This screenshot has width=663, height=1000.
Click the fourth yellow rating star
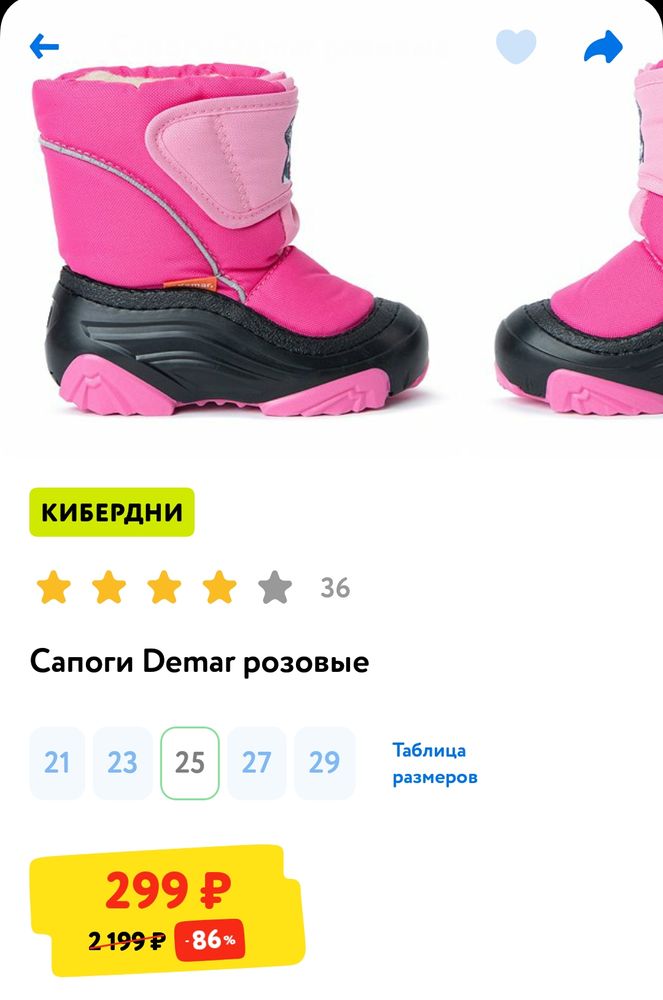coord(220,587)
